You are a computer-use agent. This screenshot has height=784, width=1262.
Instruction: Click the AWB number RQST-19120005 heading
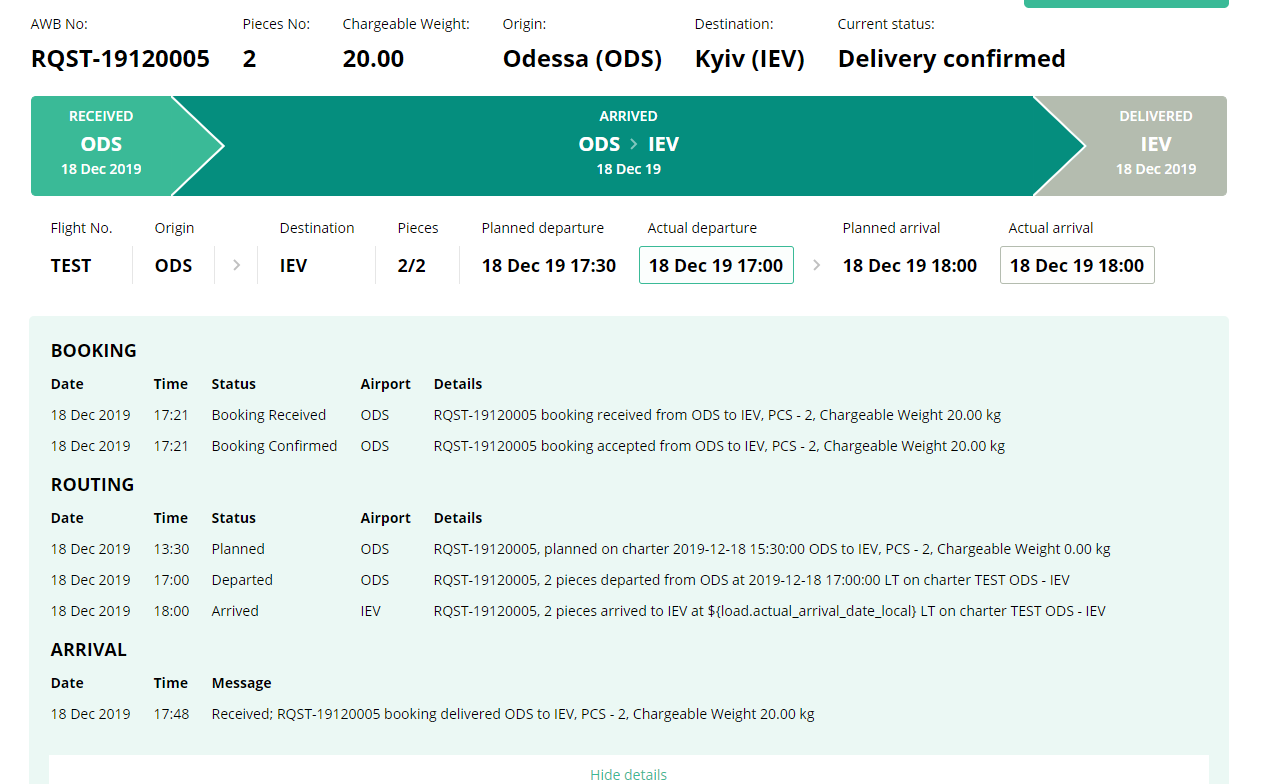120,59
